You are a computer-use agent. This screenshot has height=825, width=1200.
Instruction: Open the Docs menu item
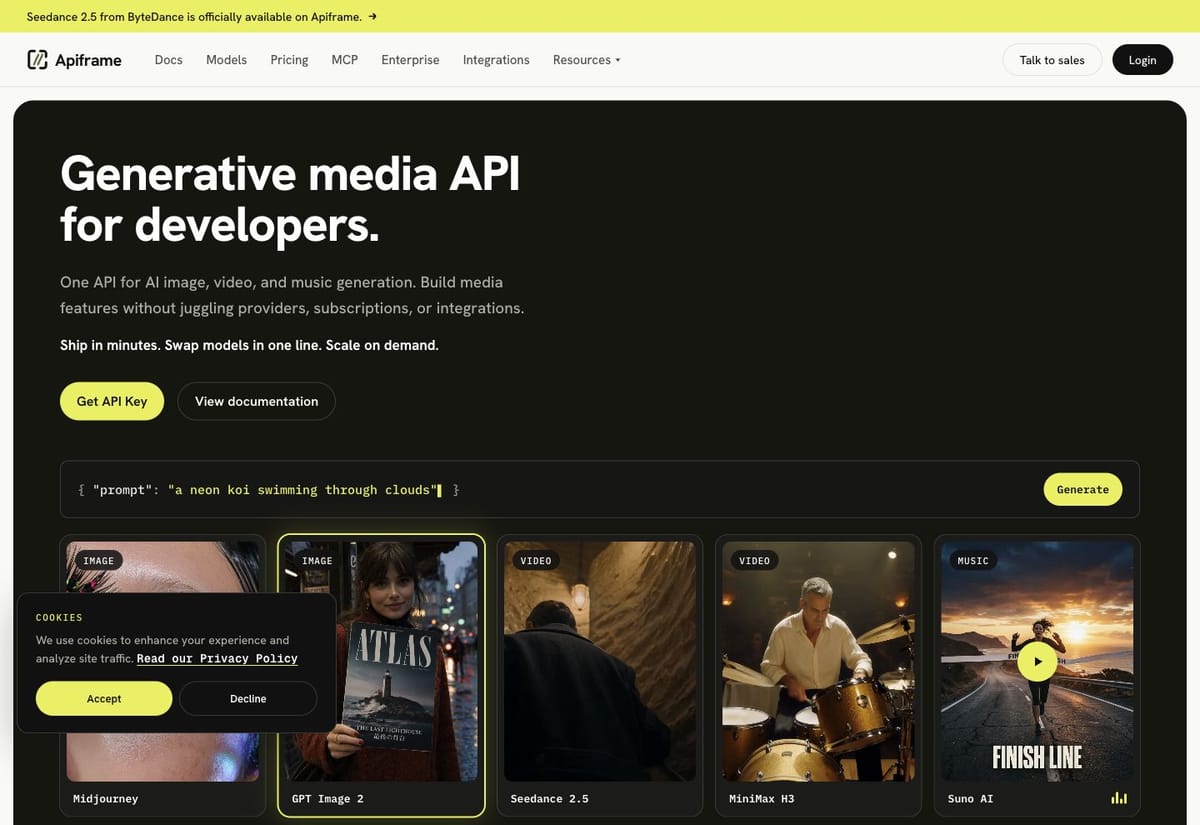(x=168, y=60)
